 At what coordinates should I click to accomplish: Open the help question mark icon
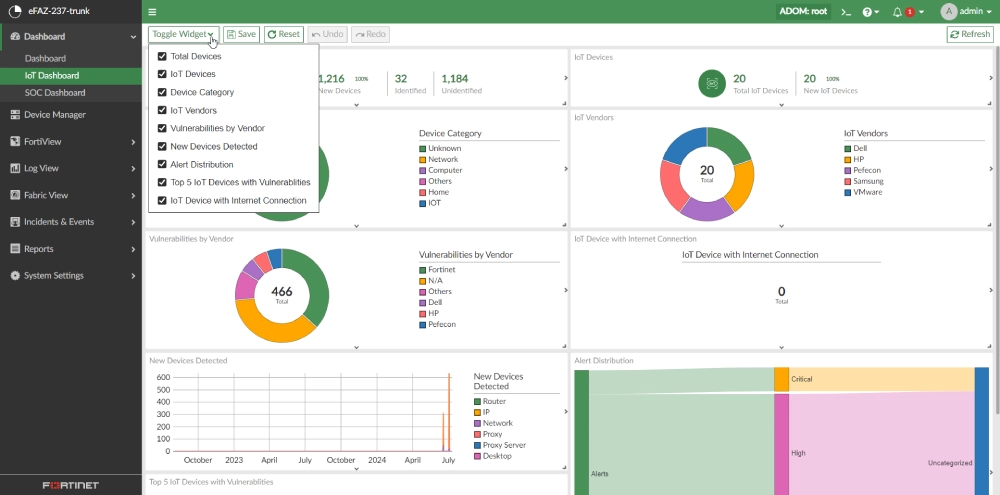[x=868, y=12]
